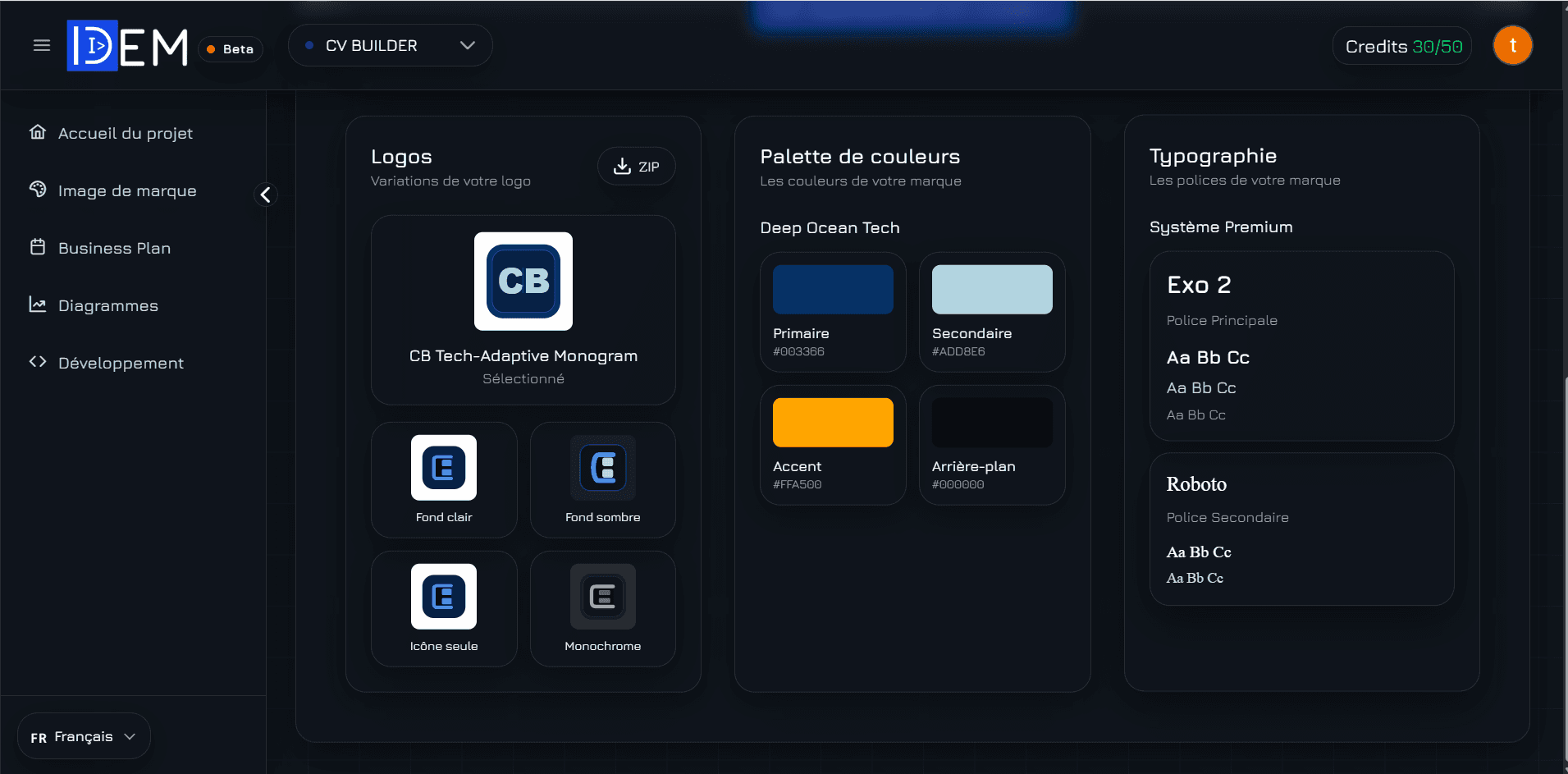Click the chart icon beside Diagrammes

[x=38, y=304]
